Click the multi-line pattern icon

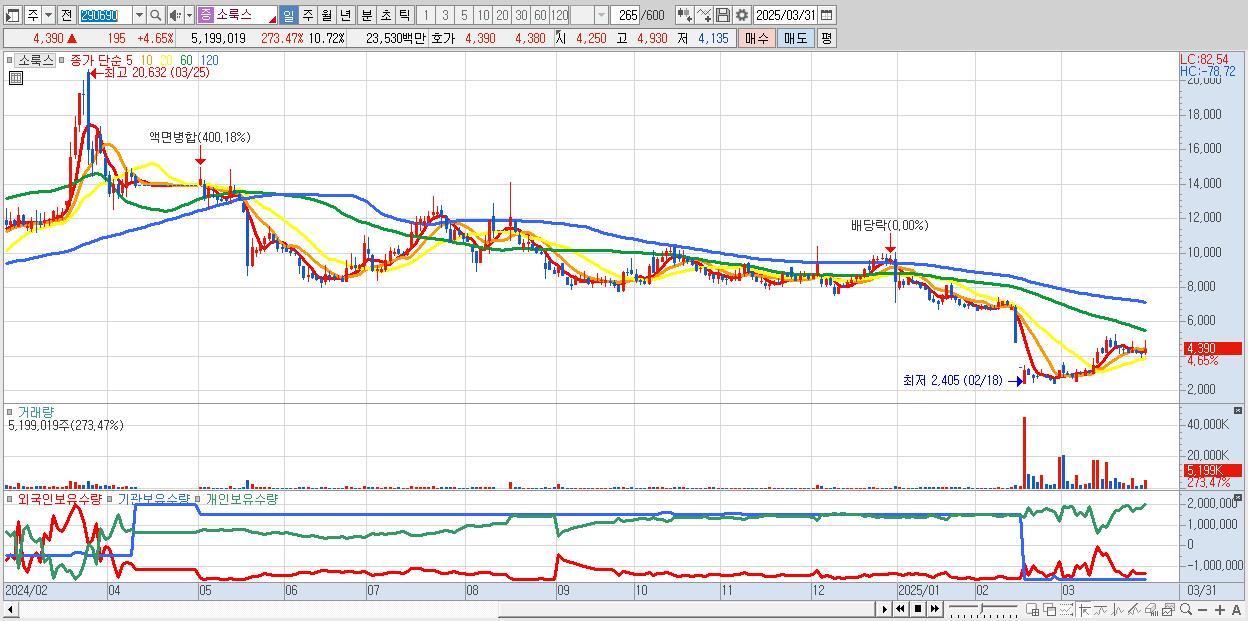tap(1134, 610)
